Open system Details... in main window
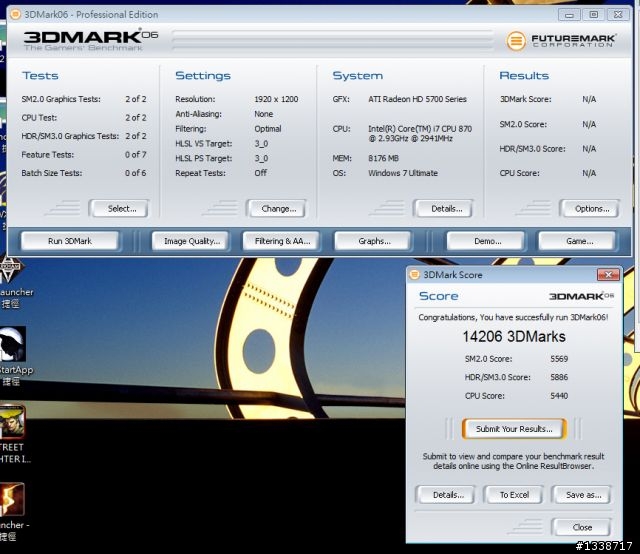 (443, 209)
